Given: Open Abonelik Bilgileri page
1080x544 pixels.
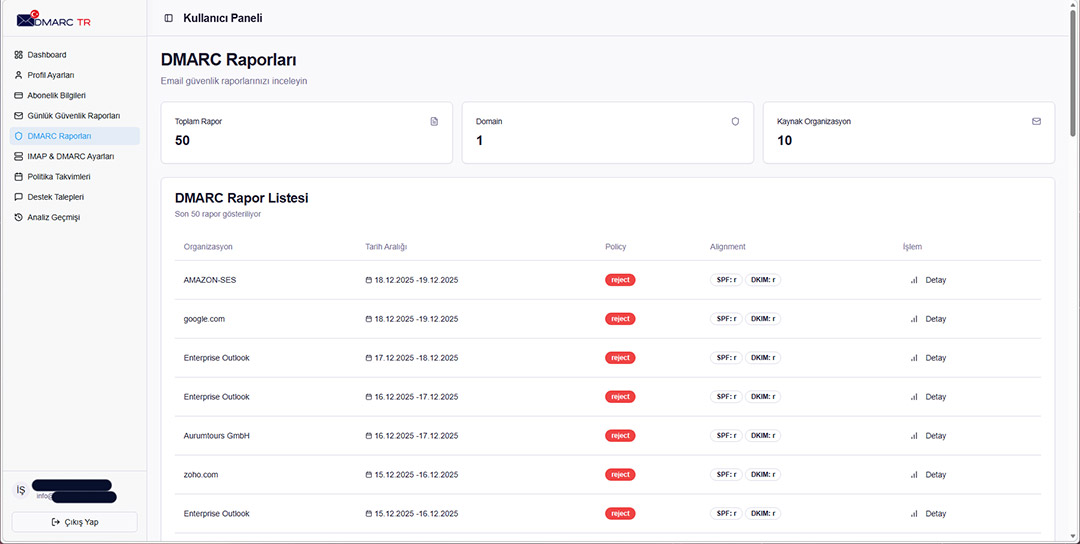Looking at the screenshot, I should [x=56, y=95].
